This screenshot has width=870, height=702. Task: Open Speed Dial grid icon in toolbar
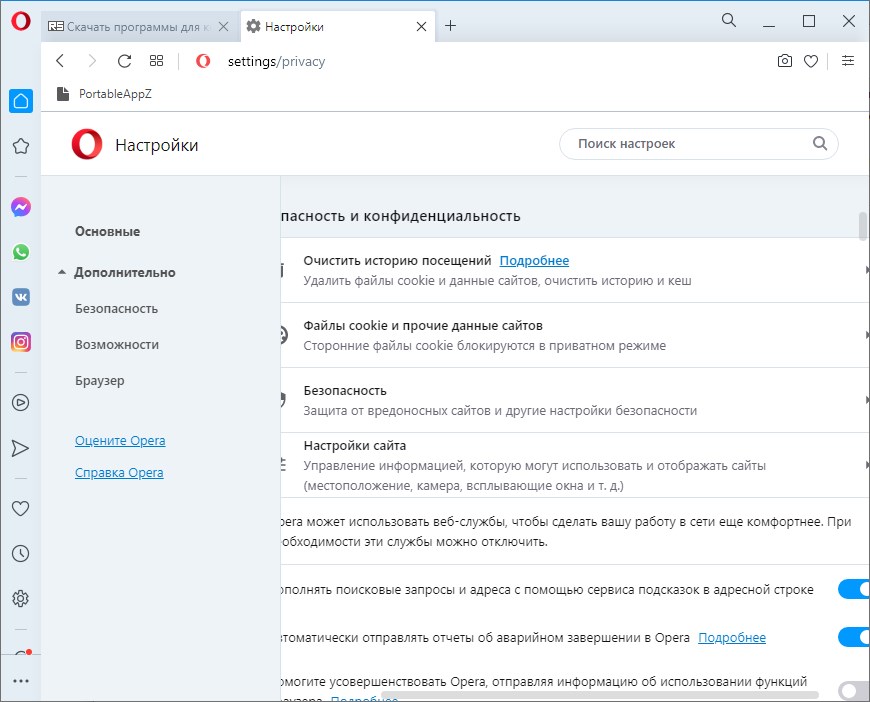[x=156, y=60]
